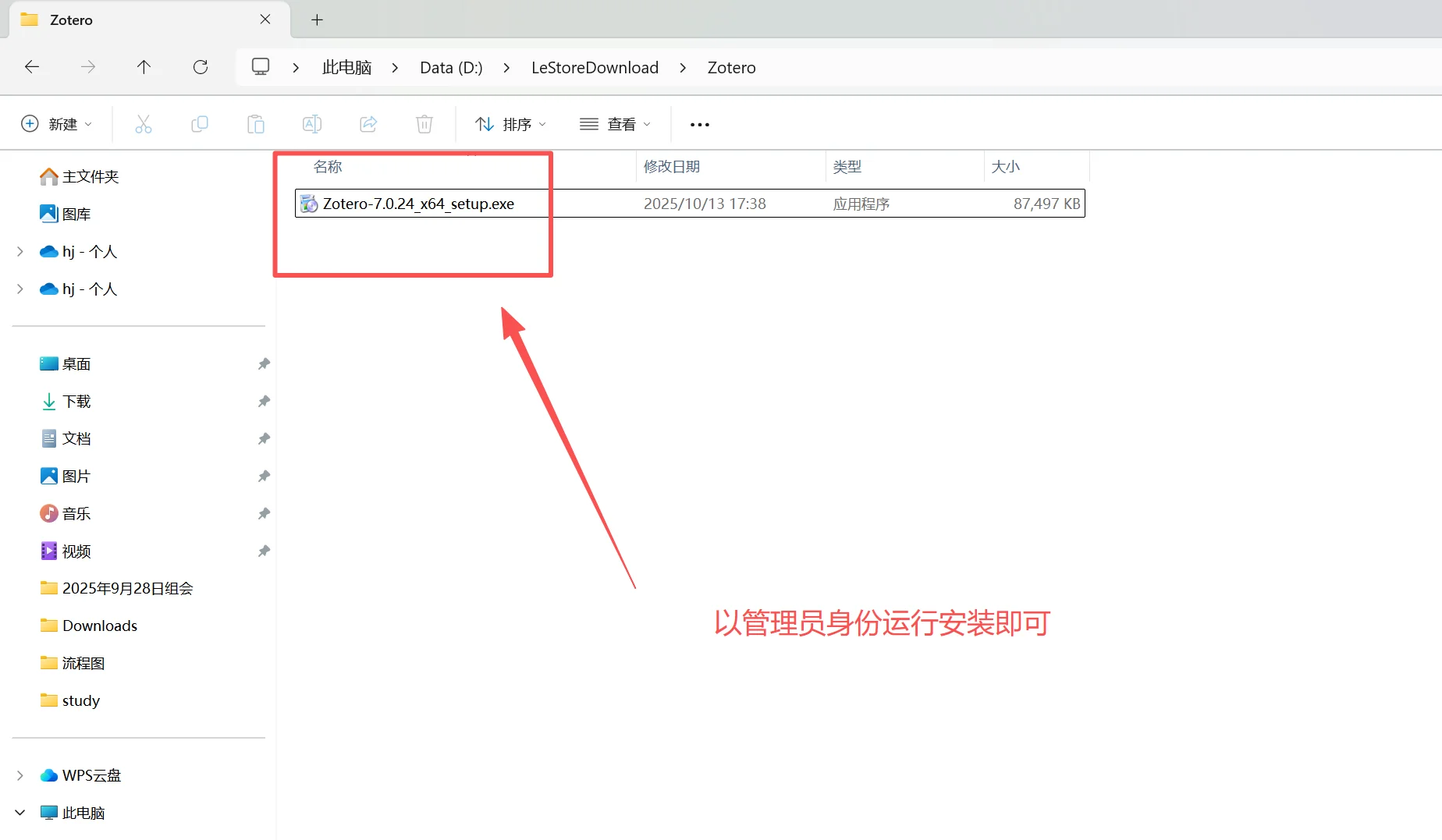Screen dimensions: 1442x840
Task: Select the Zotero tab
Action: pyautogui.click(x=150, y=20)
